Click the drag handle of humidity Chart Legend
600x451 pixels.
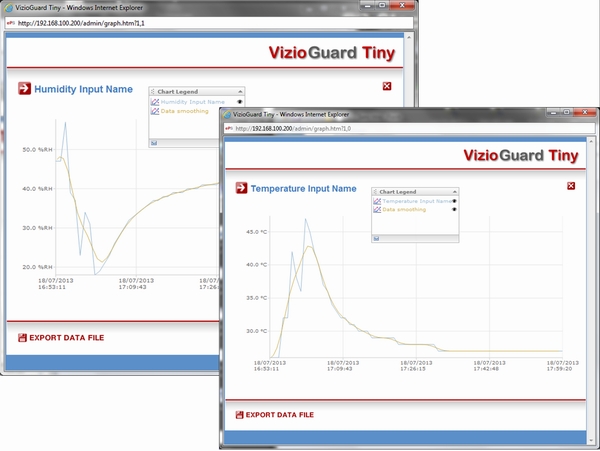[153, 92]
